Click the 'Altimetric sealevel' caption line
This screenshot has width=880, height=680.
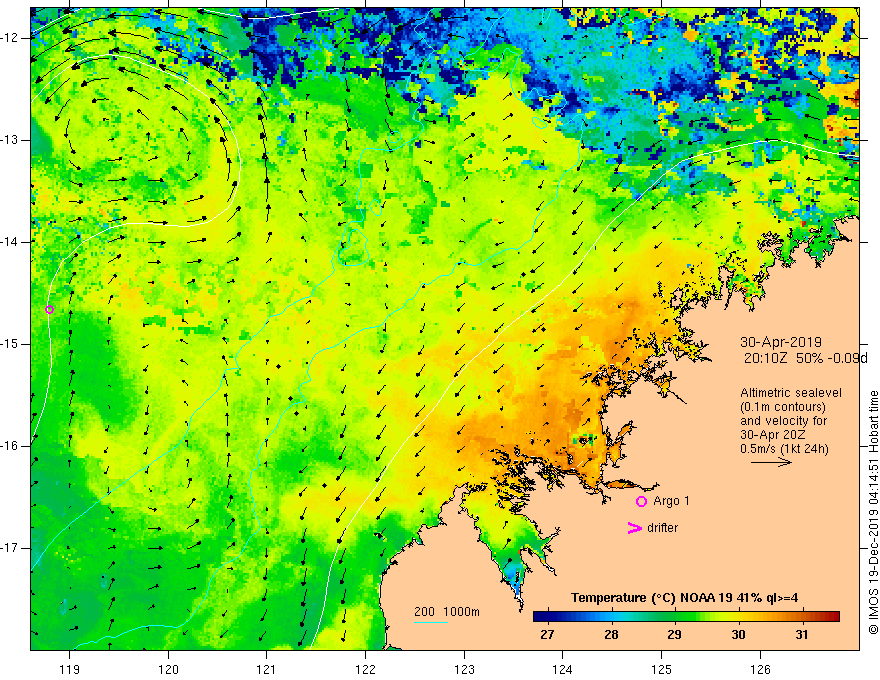tap(791, 393)
